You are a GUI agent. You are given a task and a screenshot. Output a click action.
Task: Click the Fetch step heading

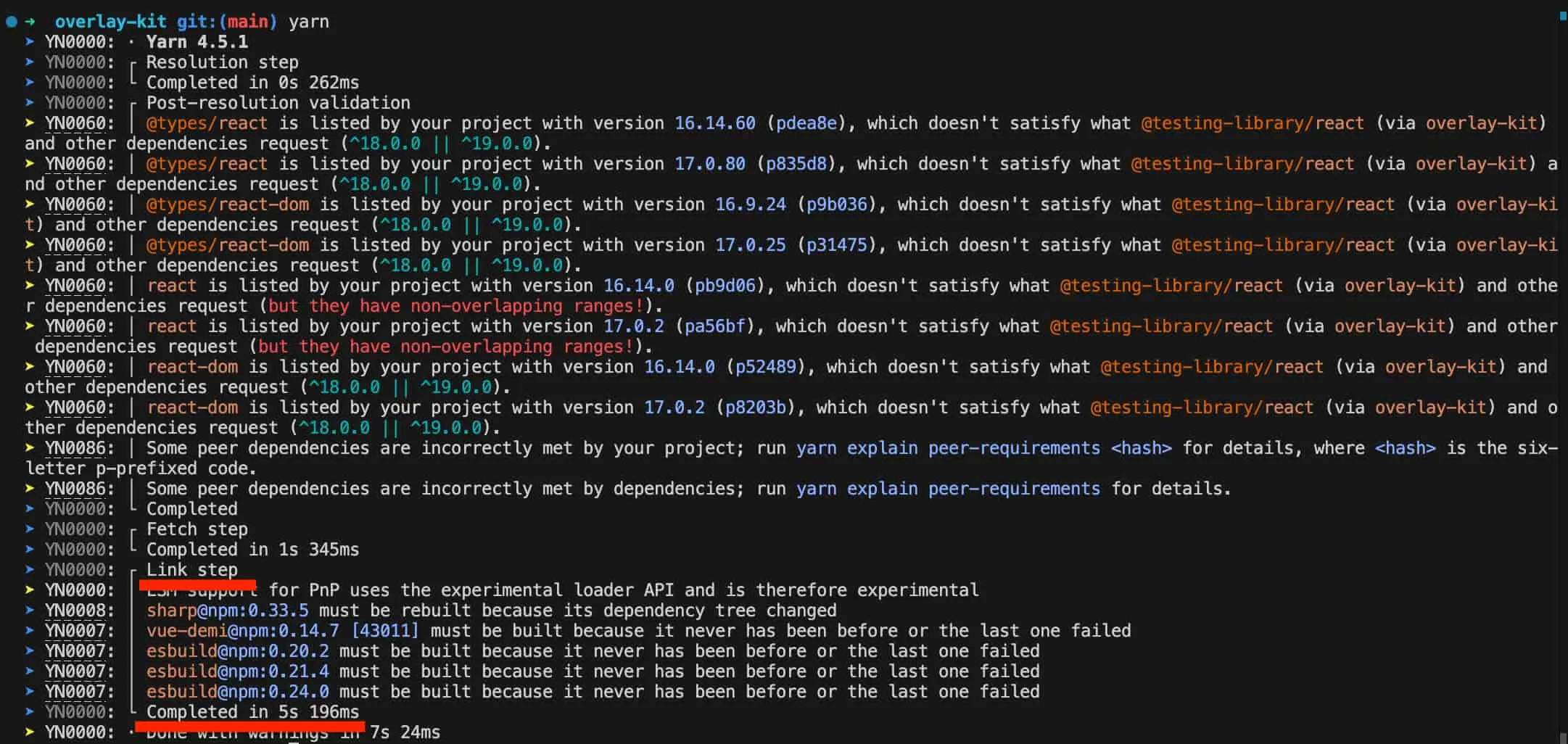pos(197,529)
